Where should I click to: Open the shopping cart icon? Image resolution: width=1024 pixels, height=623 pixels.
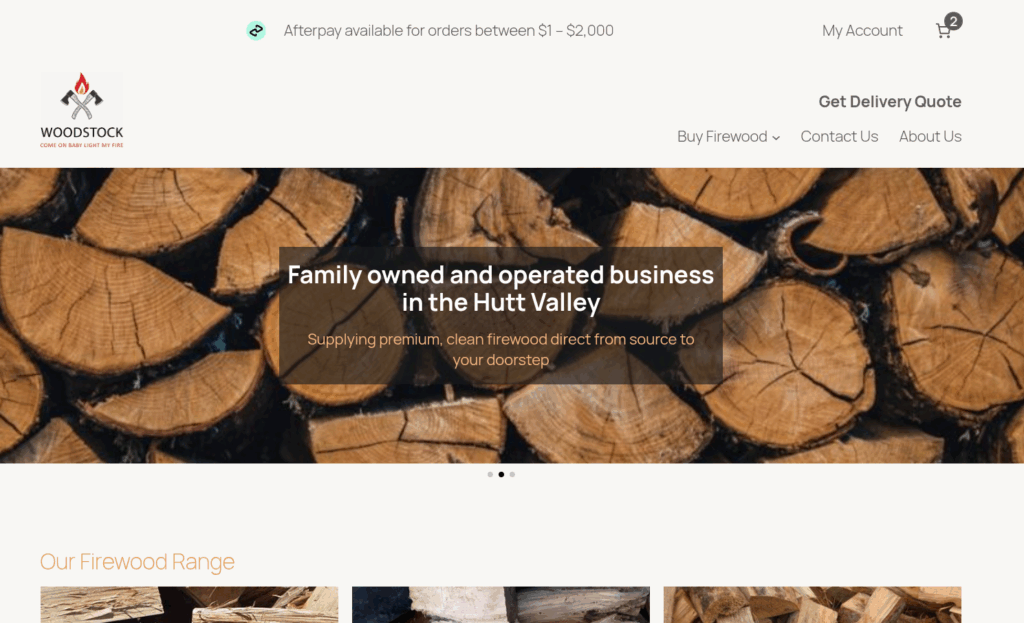coord(943,31)
